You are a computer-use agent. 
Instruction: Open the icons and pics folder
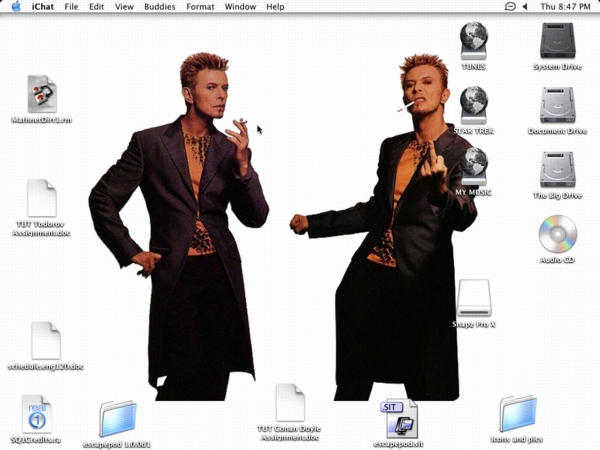tap(517, 414)
